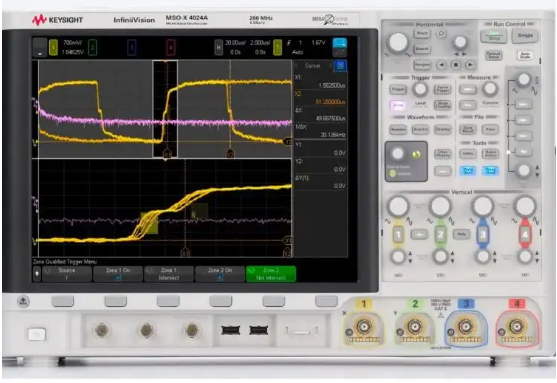Screen dimensions: 557x383
Task: Click the Trigger Level knob
Action: coord(420,89)
